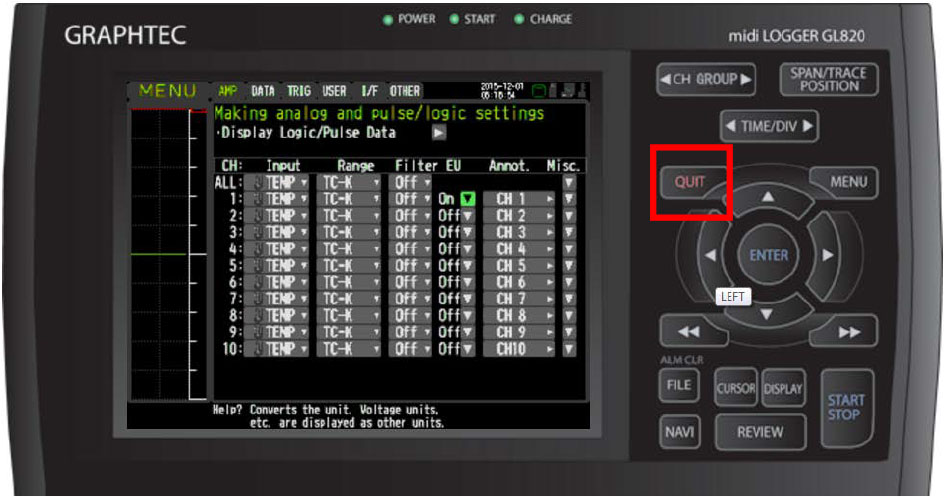
Task: Click the CH GROUP key
Action: pos(706,79)
